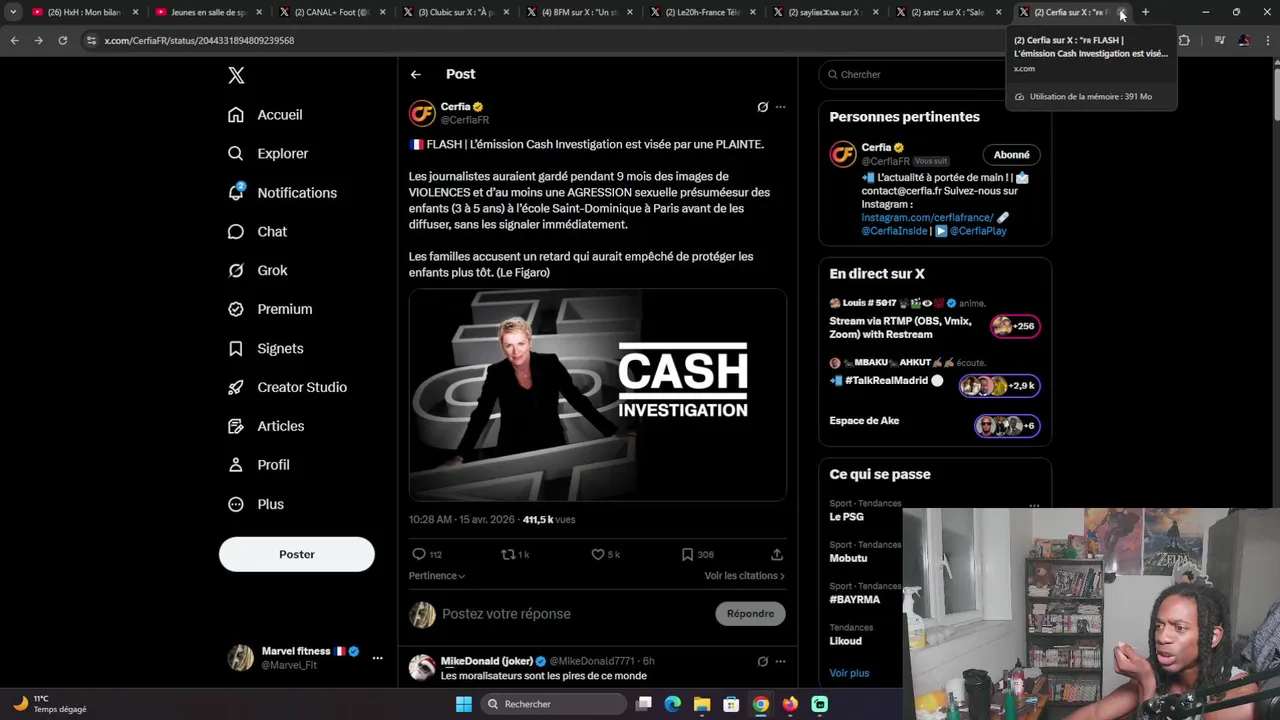
Task: Open Microsoft Edge in taskbar
Action: [673, 705]
